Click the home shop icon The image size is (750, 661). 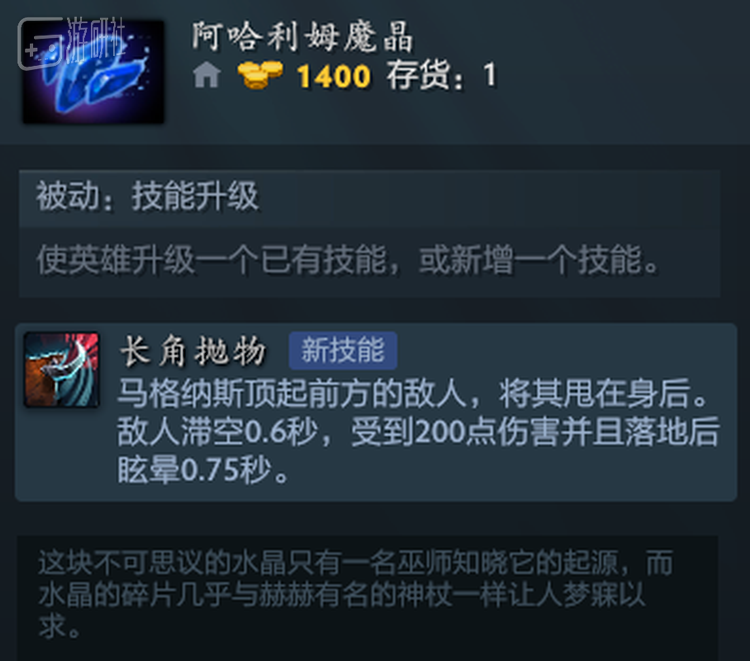207,76
